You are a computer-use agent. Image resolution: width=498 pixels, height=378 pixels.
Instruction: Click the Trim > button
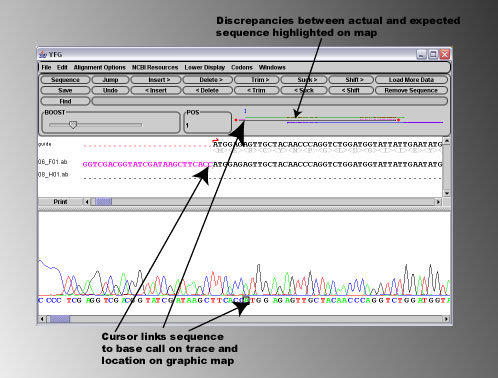tap(257, 80)
